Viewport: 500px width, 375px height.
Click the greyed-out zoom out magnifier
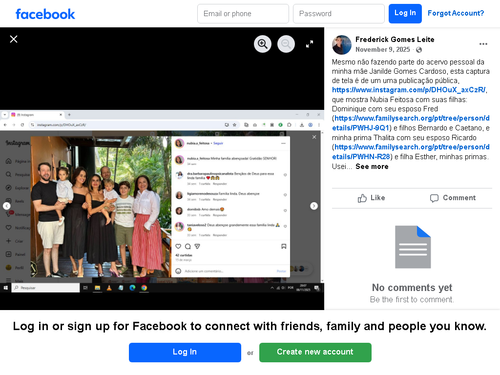[x=286, y=44]
